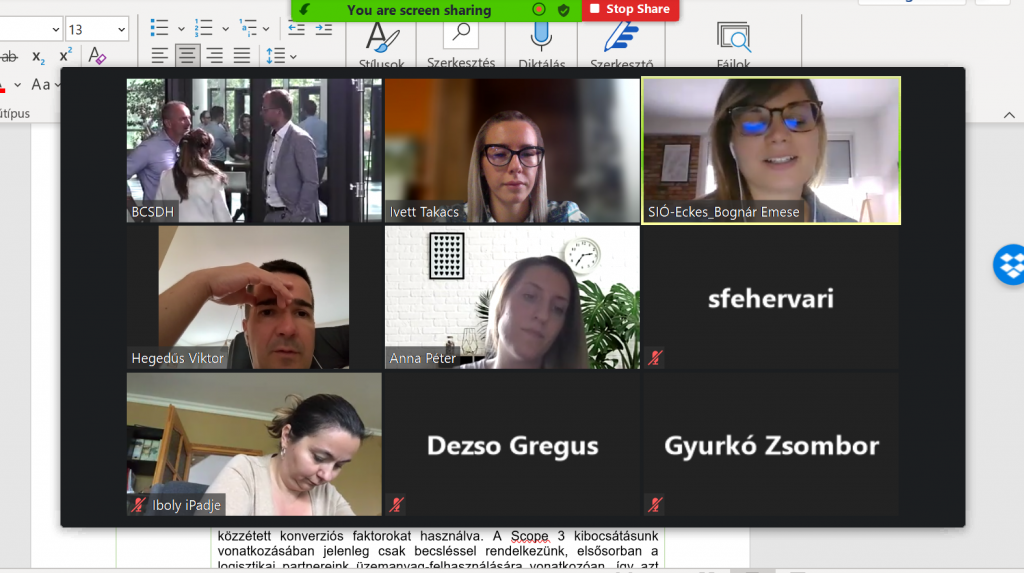Click the Zoom recording indicator icon
This screenshot has width=1024, height=573.
click(539, 10)
